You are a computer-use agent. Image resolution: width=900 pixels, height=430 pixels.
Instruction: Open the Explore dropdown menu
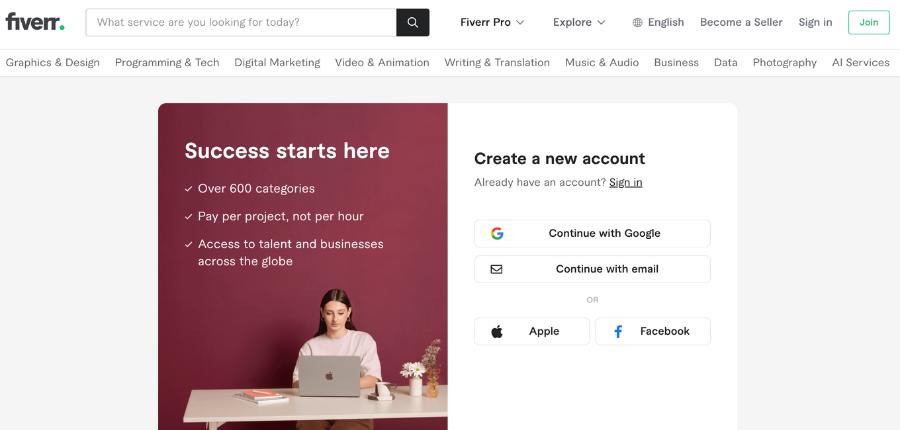(x=579, y=22)
